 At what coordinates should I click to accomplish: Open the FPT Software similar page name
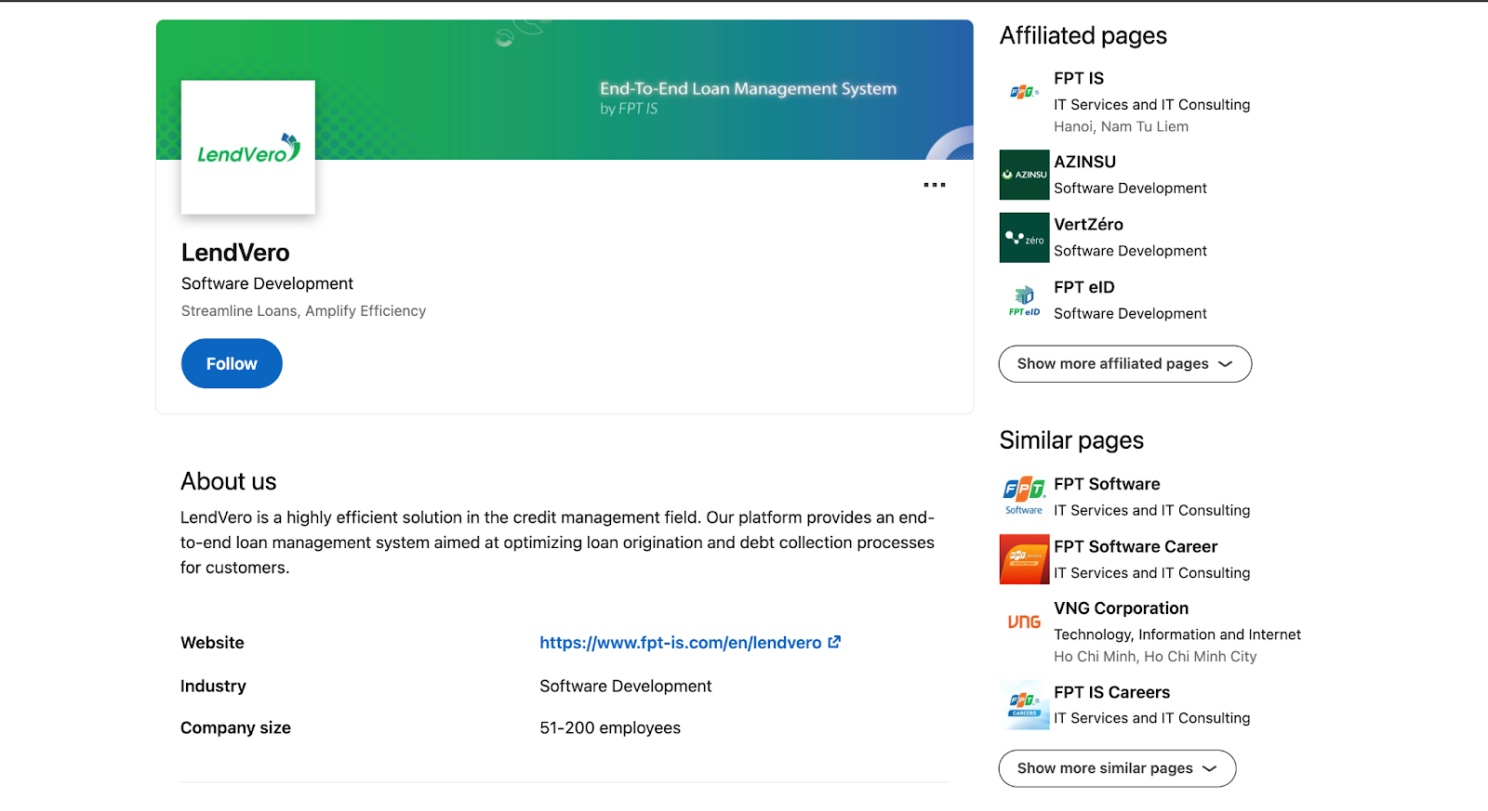click(1107, 484)
